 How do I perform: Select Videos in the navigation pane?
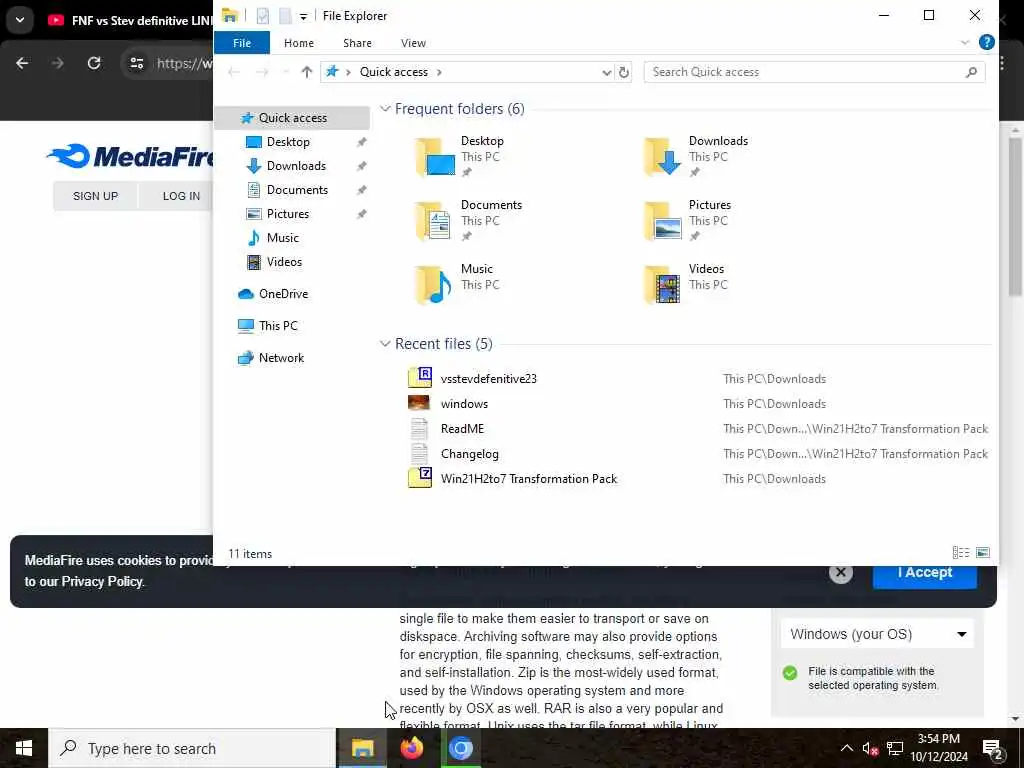tap(284, 262)
